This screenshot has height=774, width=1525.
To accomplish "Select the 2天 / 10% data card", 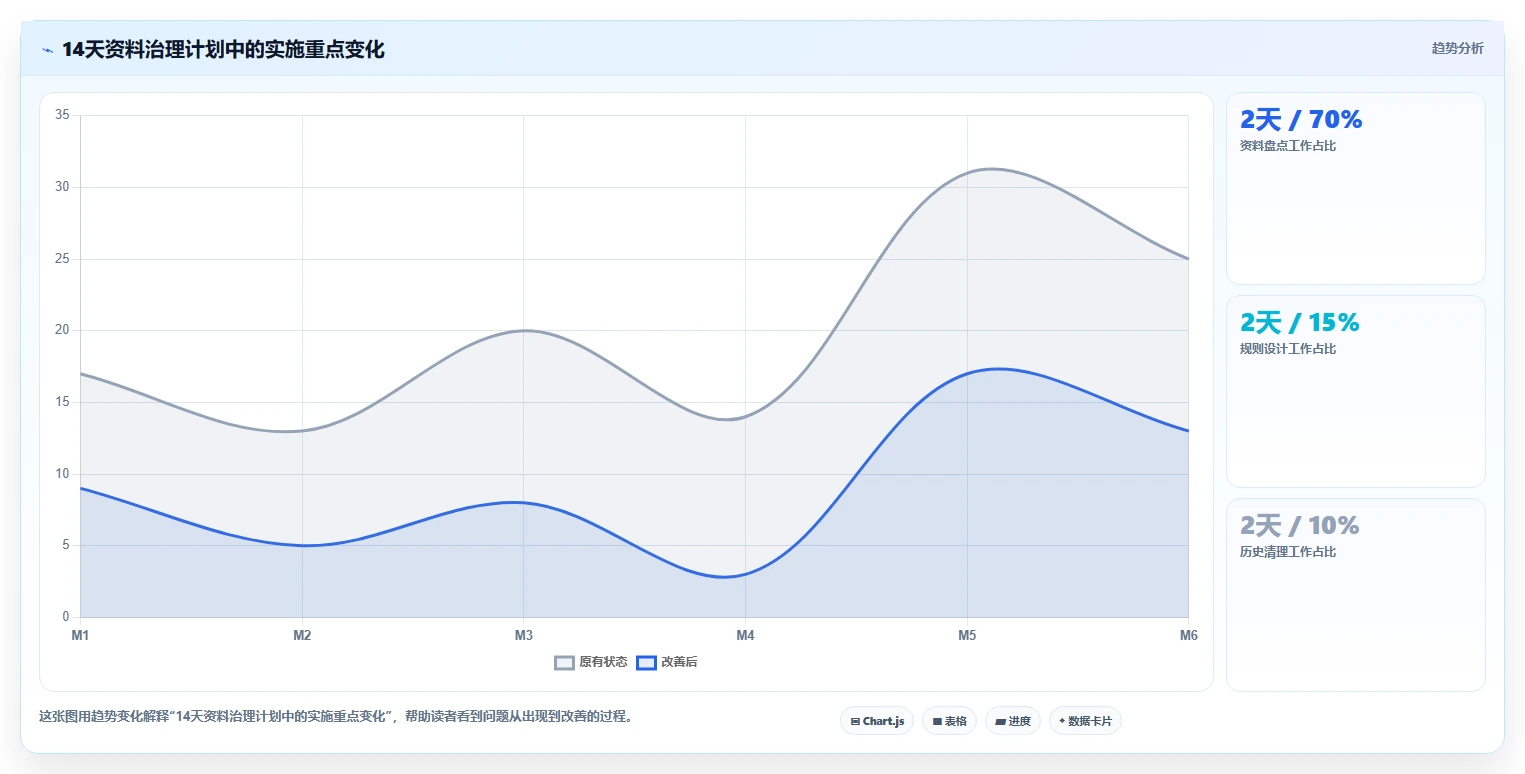I will (x=1356, y=595).
